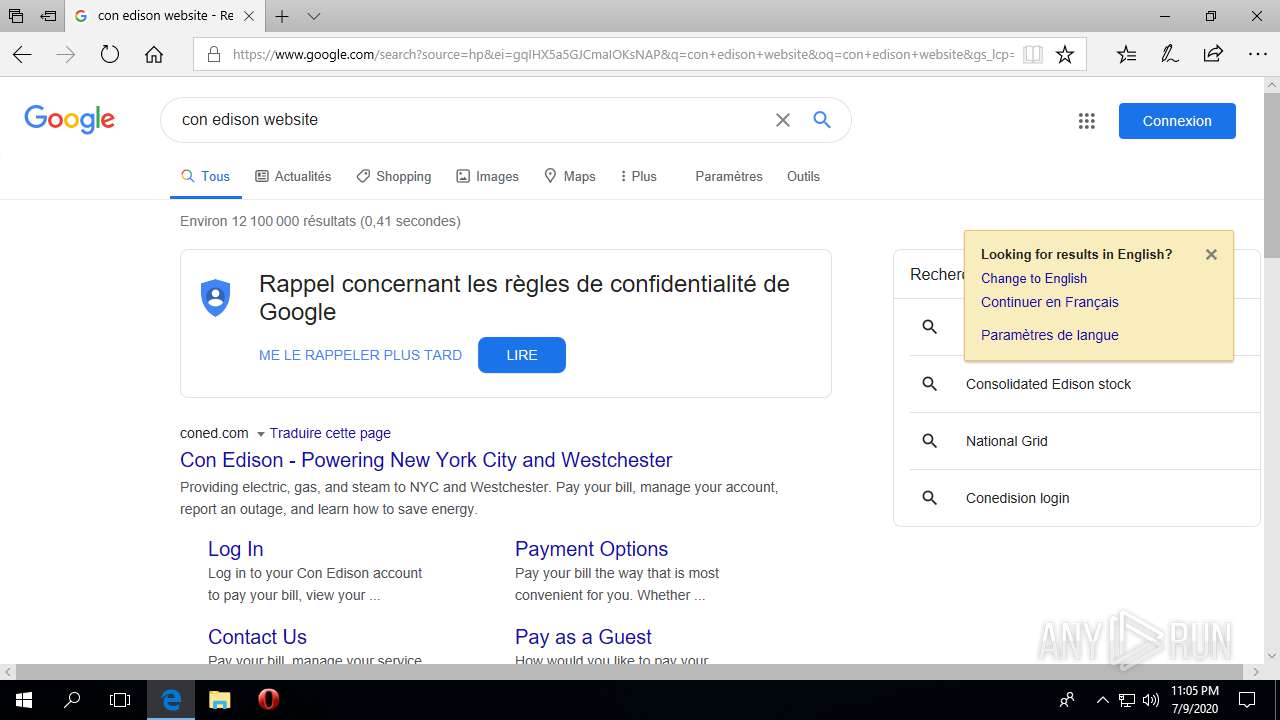Clear the search box text

[x=783, y=120]
